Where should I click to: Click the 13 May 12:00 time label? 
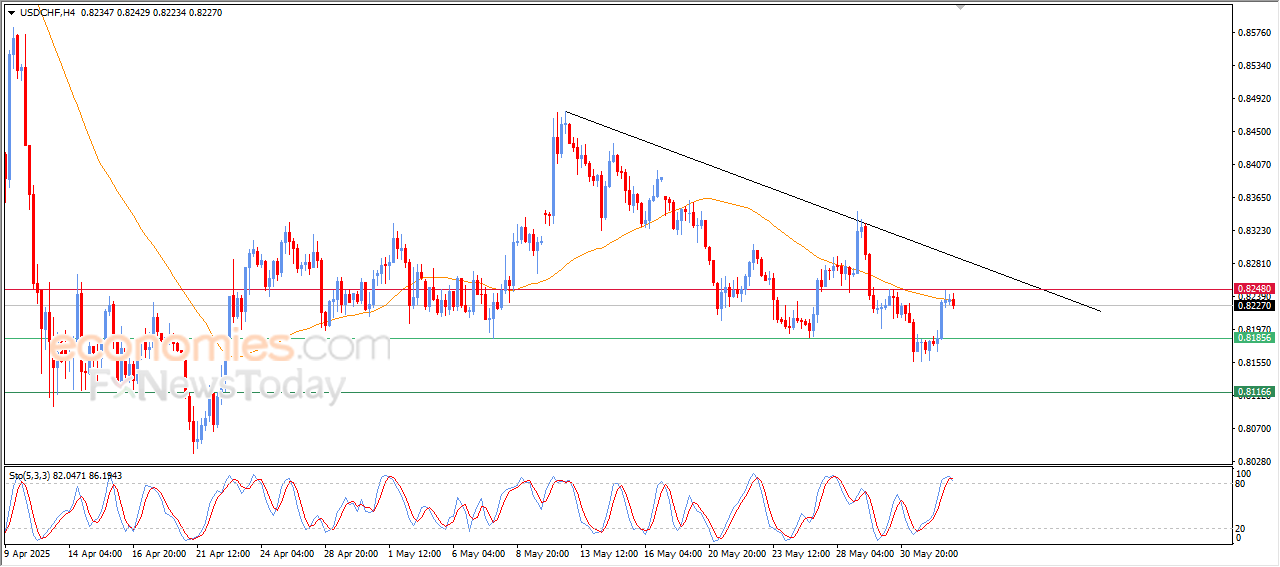click(x=607, y=552)
